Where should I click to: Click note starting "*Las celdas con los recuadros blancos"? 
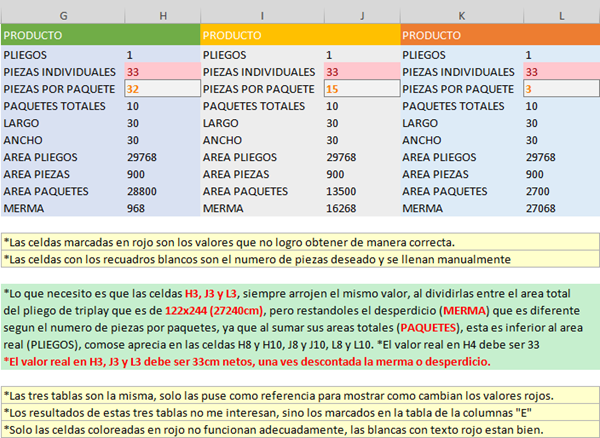(300, 259)
